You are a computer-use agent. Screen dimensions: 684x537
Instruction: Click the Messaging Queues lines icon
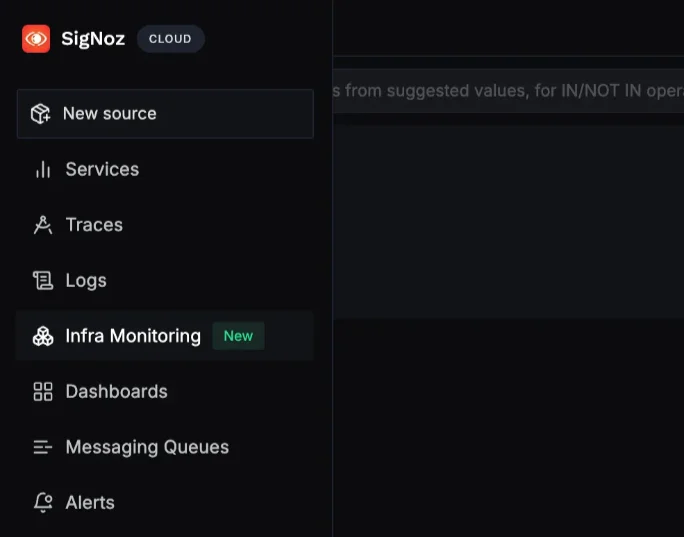pos(43,447)
